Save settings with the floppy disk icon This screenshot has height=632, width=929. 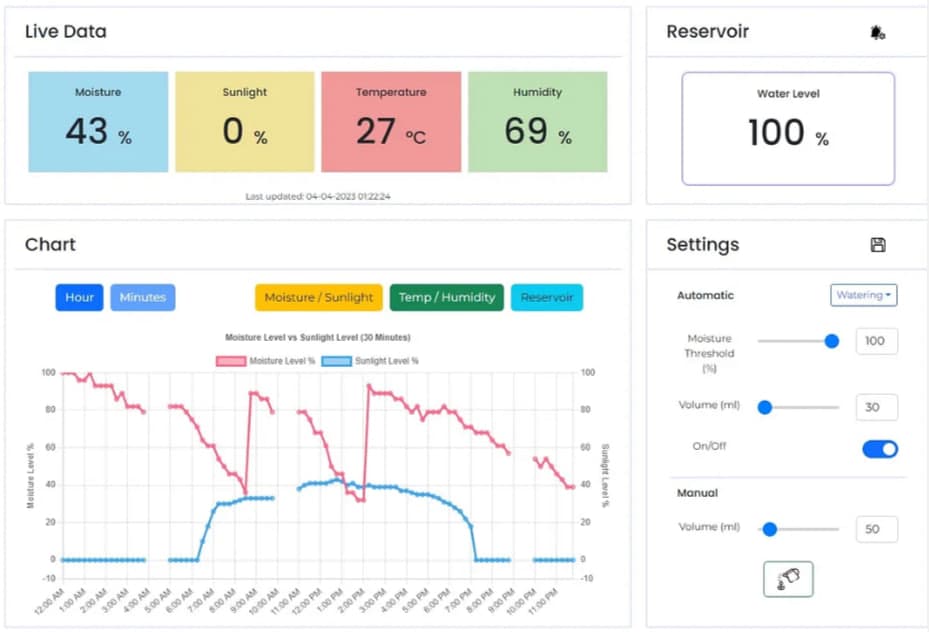pyautogui.click(x=878, y=245)
